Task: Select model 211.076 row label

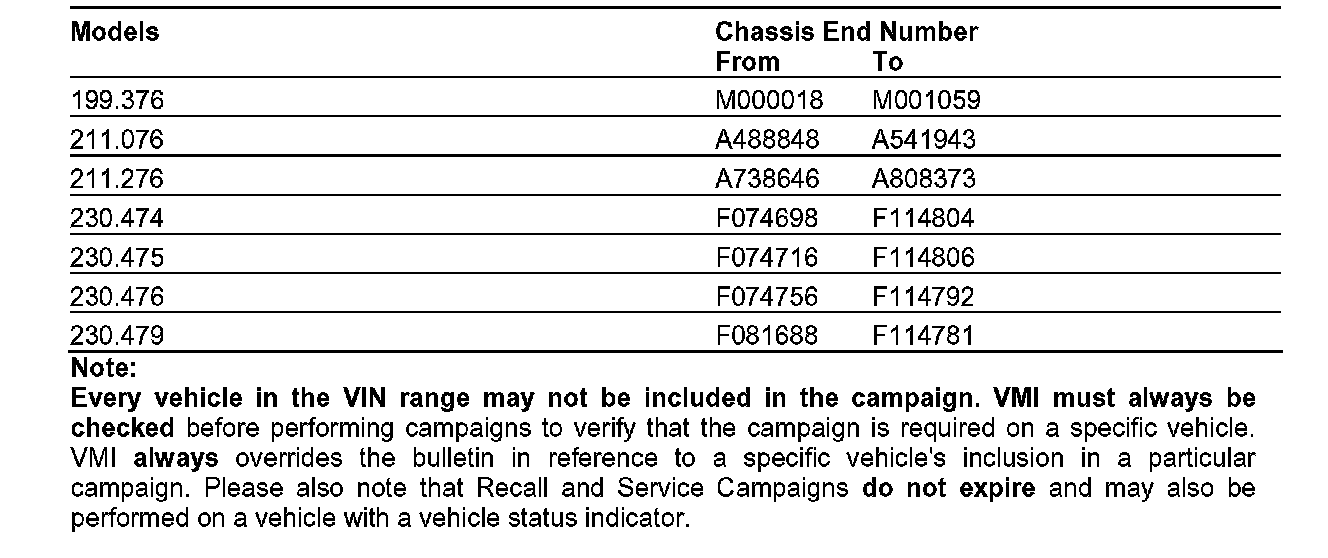Action: point(117,139)
